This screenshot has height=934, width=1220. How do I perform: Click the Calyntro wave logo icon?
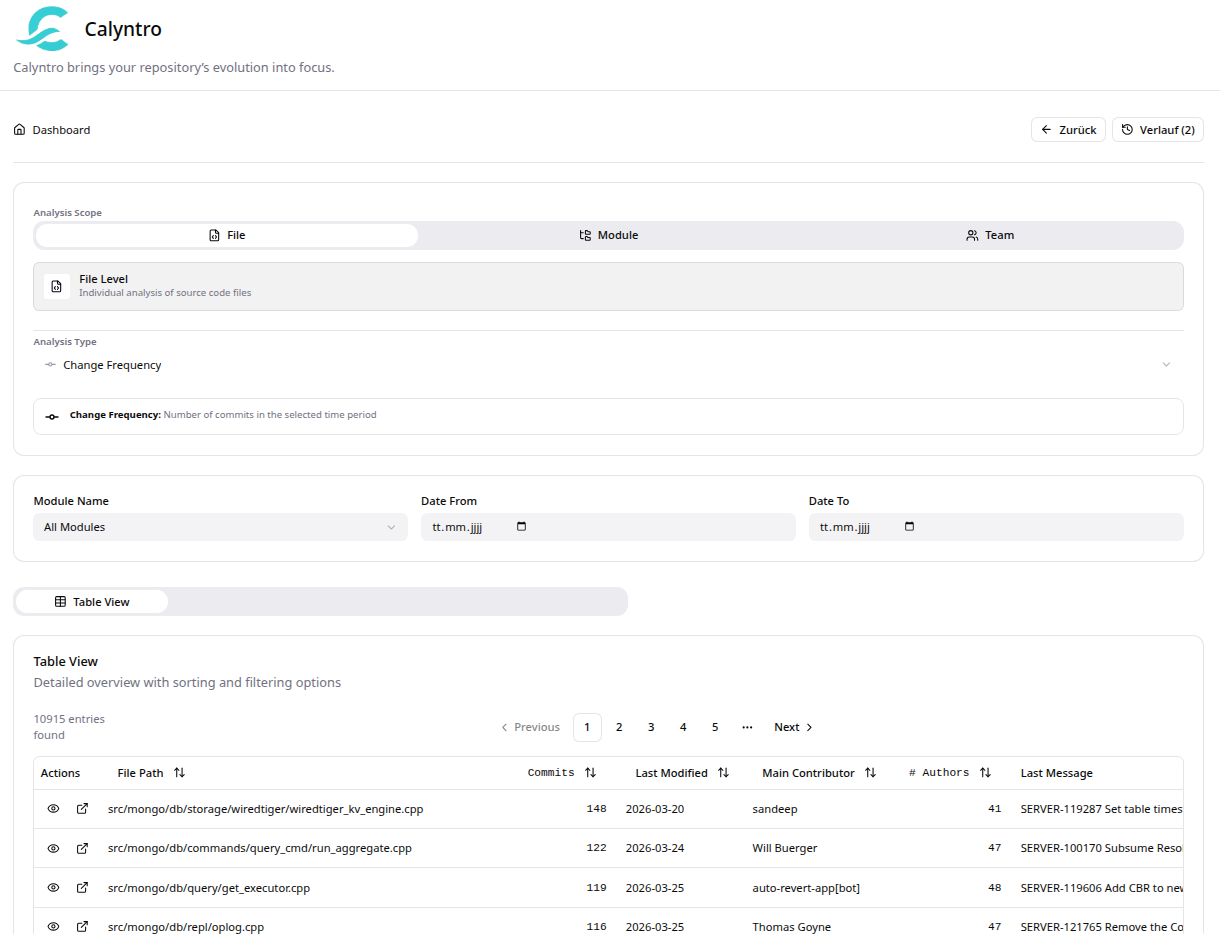click(42, 29)
